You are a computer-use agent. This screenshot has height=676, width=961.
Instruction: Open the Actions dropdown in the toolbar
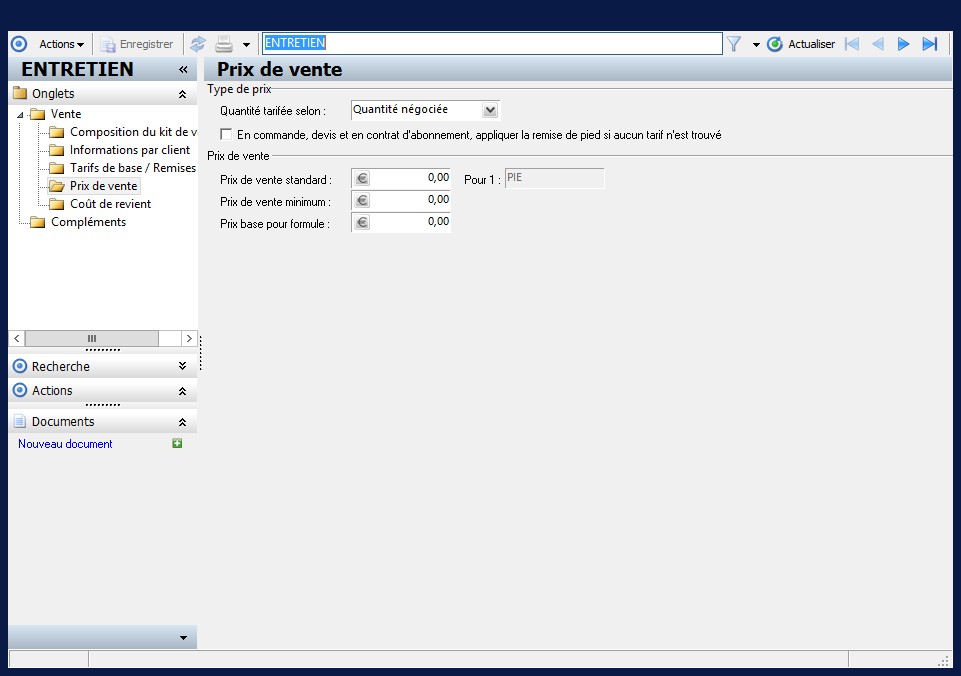(x=61, y=44)
